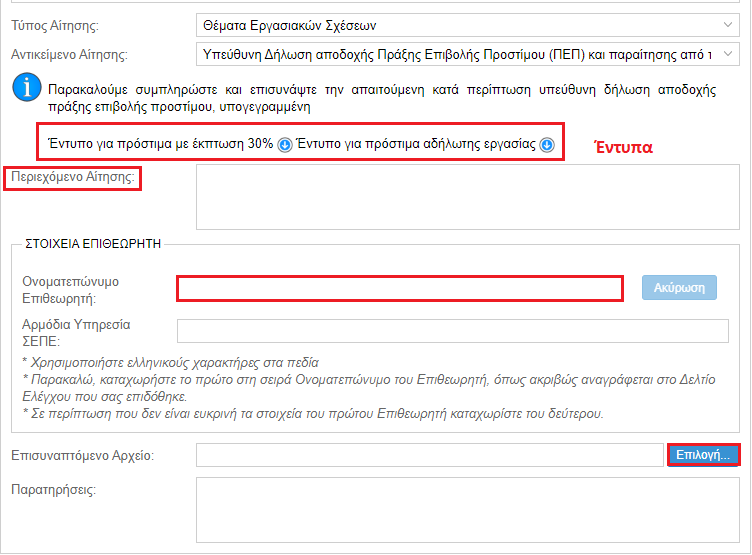Open the Υπεύθυνη Δήλωση αποδοχής ΠΕΠ combo box
The width and height of the screenshot is (752, 555).
[x=468, y=54]
